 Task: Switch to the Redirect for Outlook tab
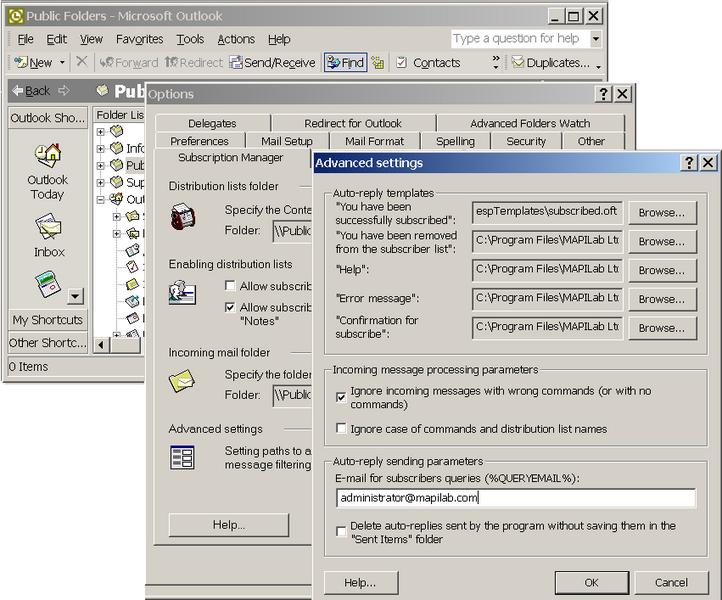(x=353, y=123)
